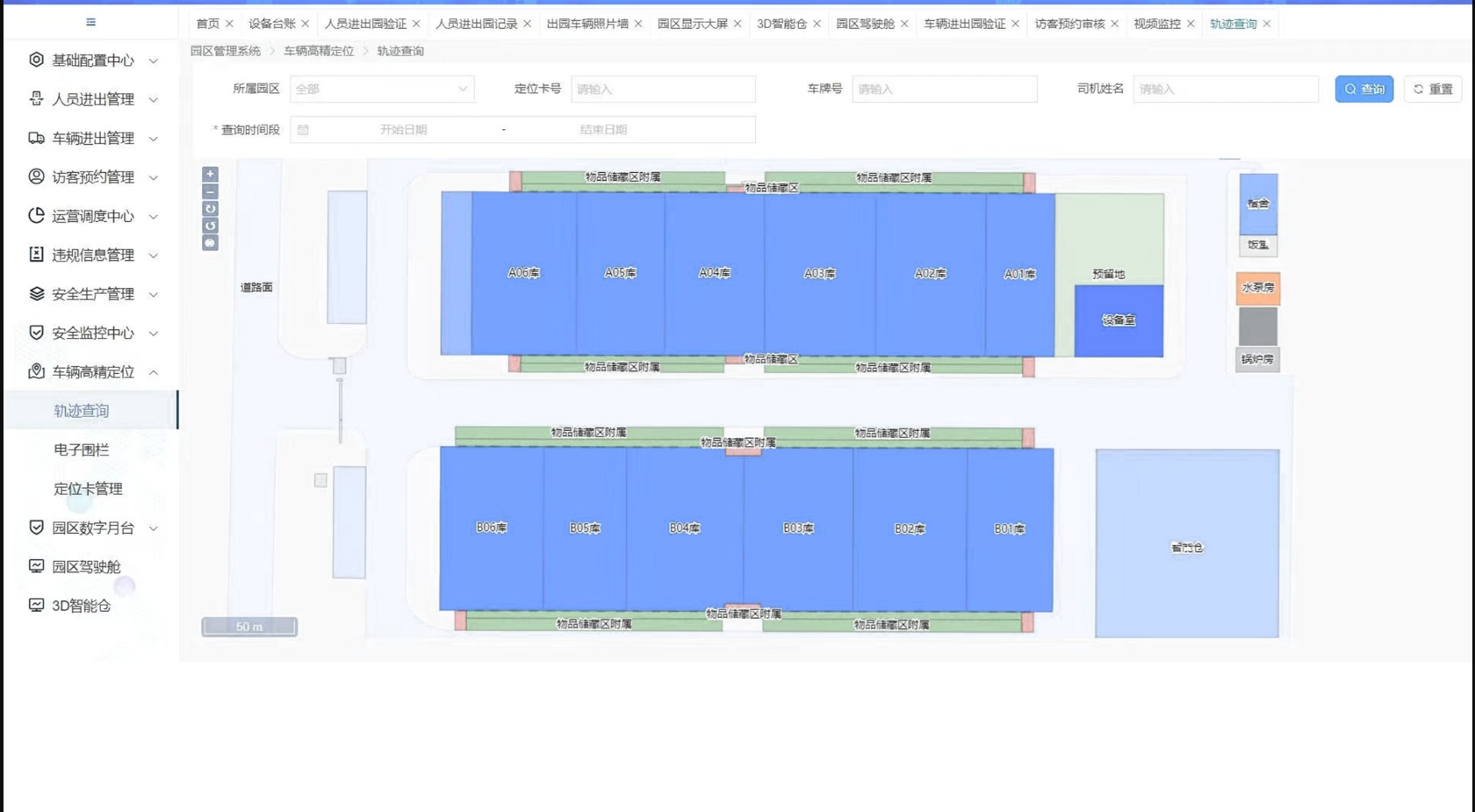Rotate the map clockwise
This screenshot has width=1475, height=812.
point(210,209)
